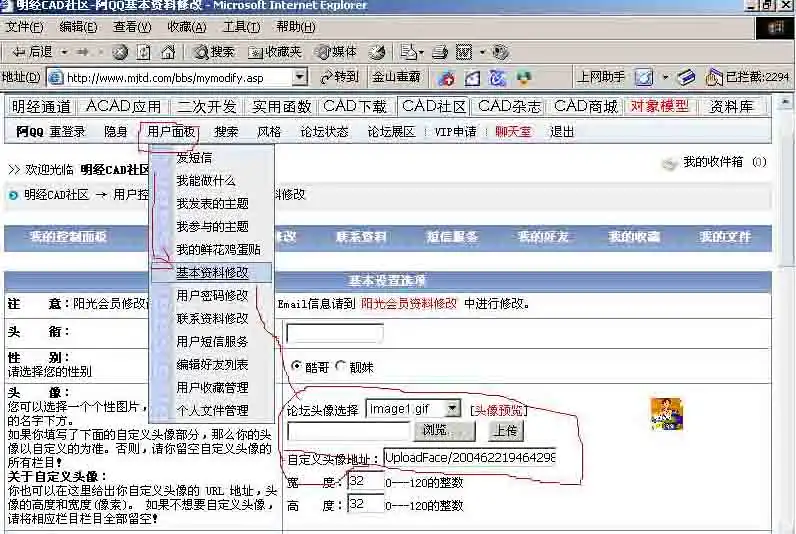Choose 基本资料修改 in dropdown menu
The height and width of the screenshot is (534, 796).
point(212,273)
